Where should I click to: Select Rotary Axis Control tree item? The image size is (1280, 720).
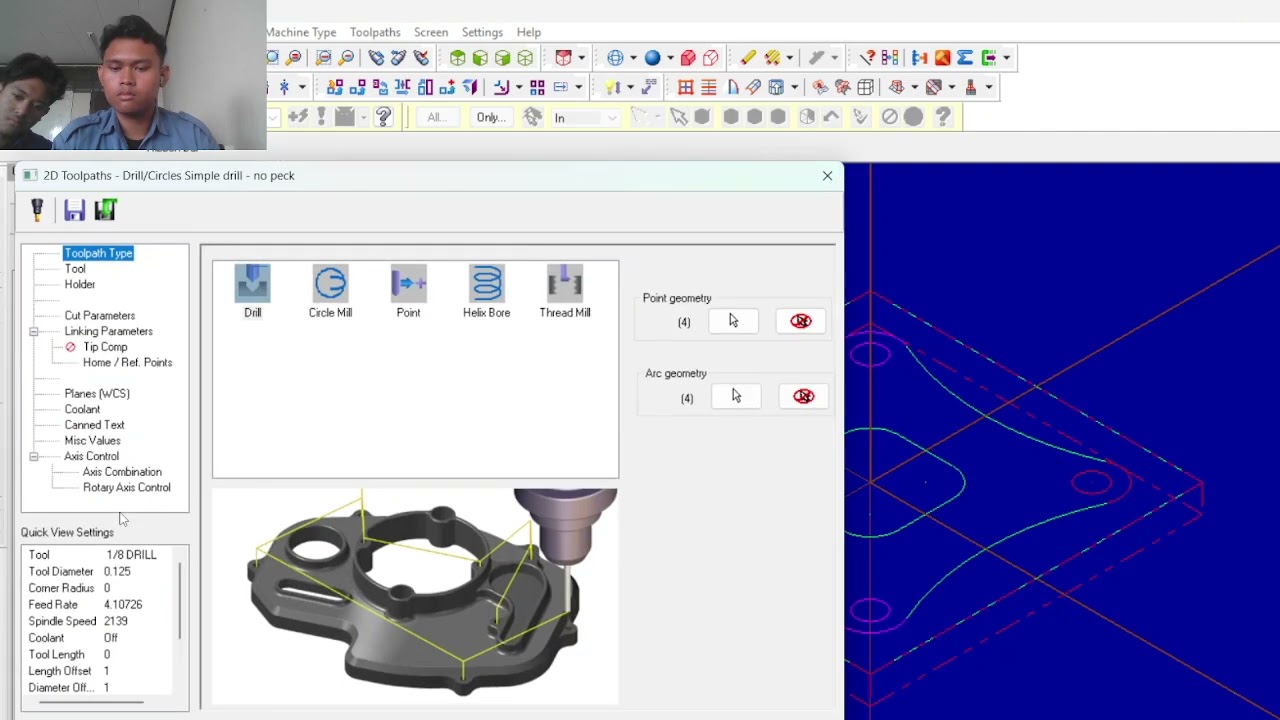(x=127, y=488)
